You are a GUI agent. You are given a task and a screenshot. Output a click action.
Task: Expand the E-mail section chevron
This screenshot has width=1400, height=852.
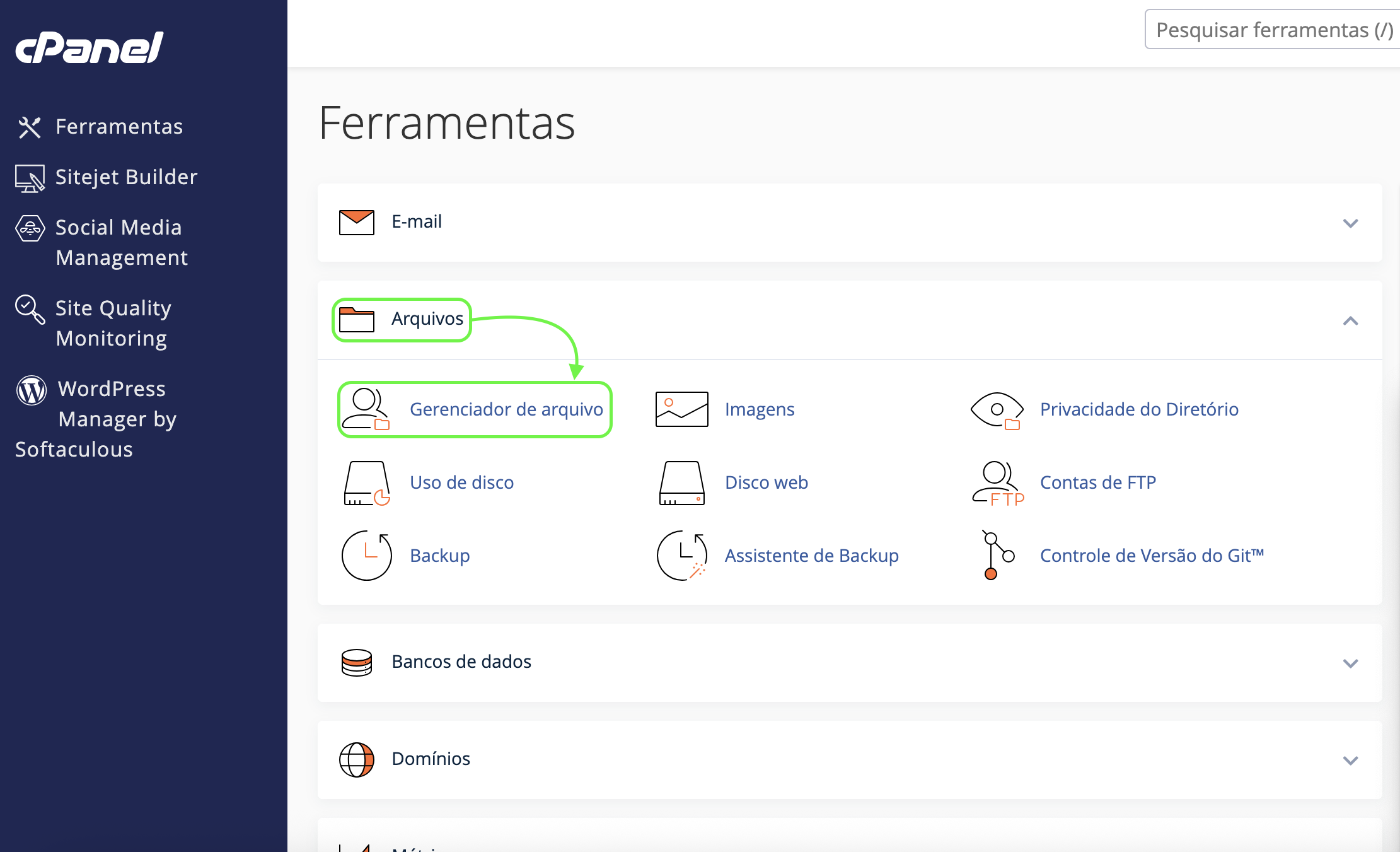1350,223
